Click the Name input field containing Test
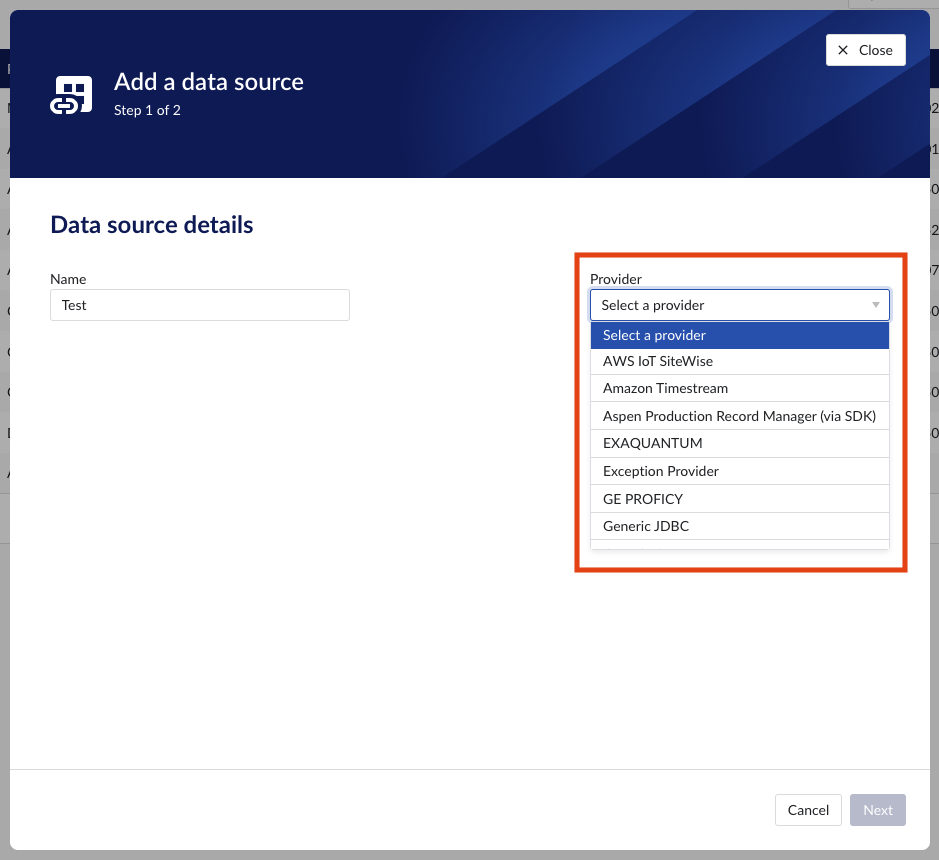This screenshot has width=939, height=860. pyautogui.click(x=199, y=305)
